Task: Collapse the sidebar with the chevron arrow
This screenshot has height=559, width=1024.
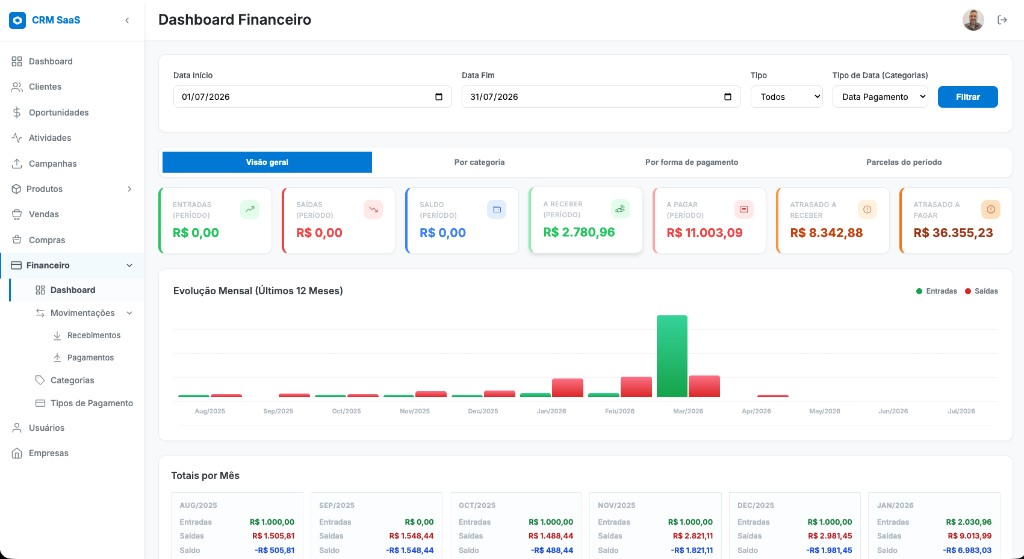Action: pos(127,20)
